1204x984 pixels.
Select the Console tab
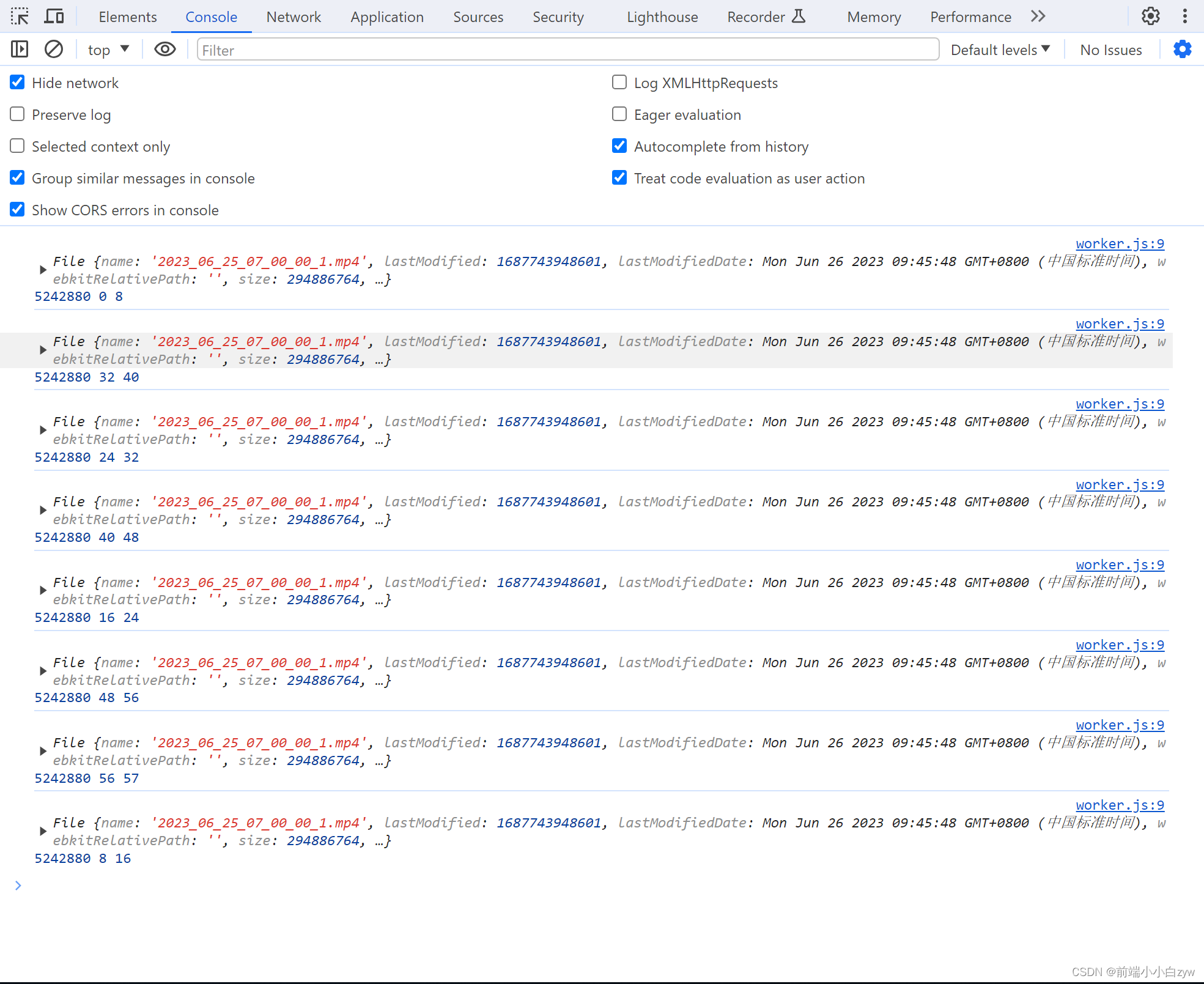(211, 17)
